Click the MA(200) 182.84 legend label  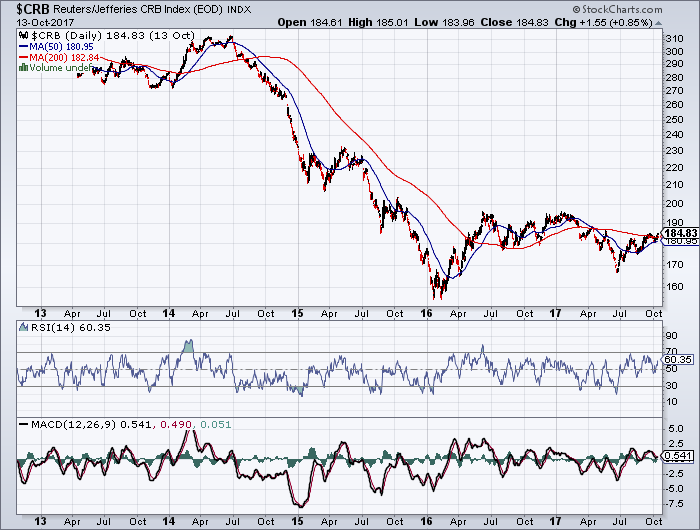click(64, 58)
